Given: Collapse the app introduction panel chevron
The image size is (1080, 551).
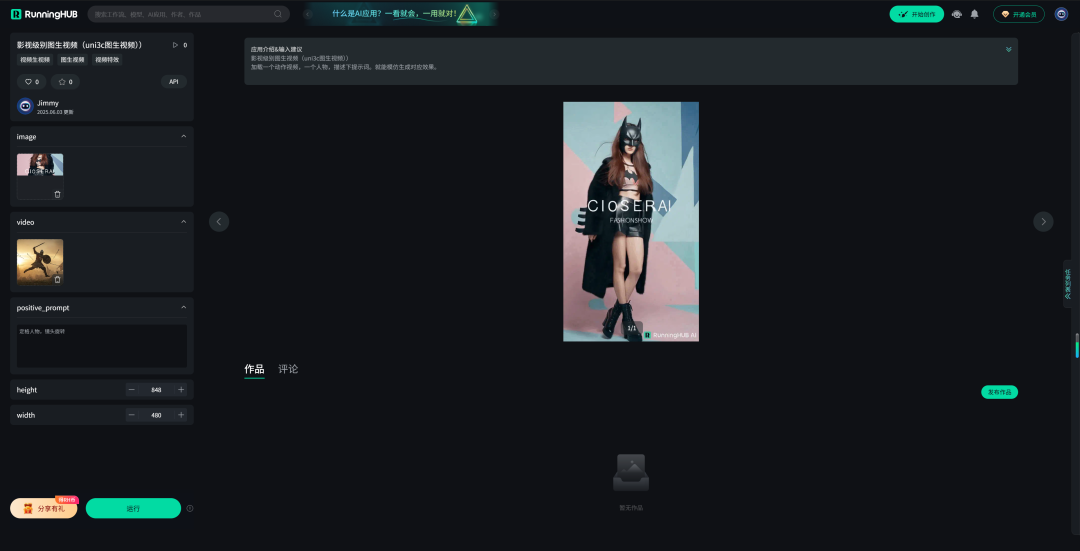Looking at the screenshot, I should coord(1008,50).
